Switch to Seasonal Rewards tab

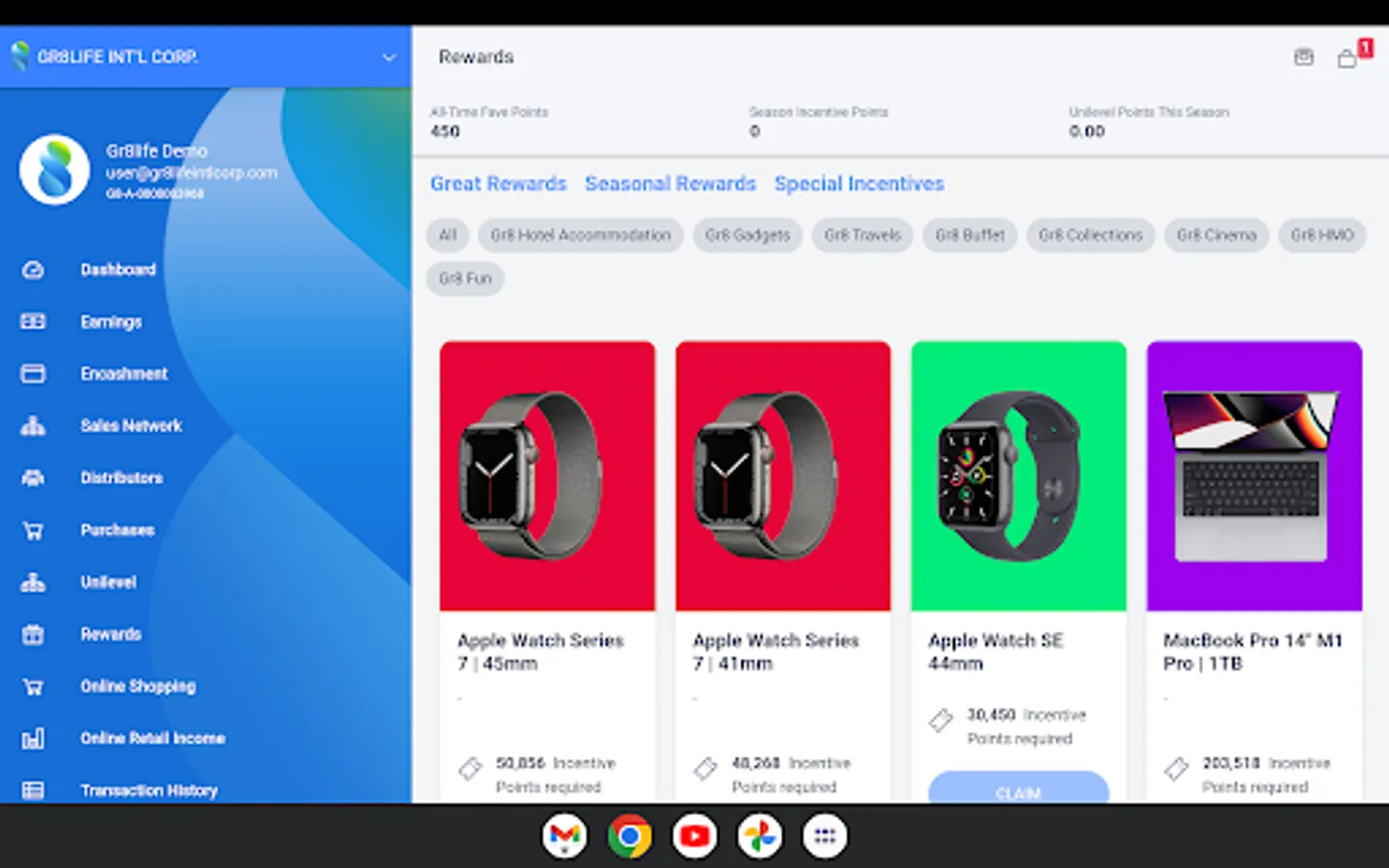click(x=670, y=183)
